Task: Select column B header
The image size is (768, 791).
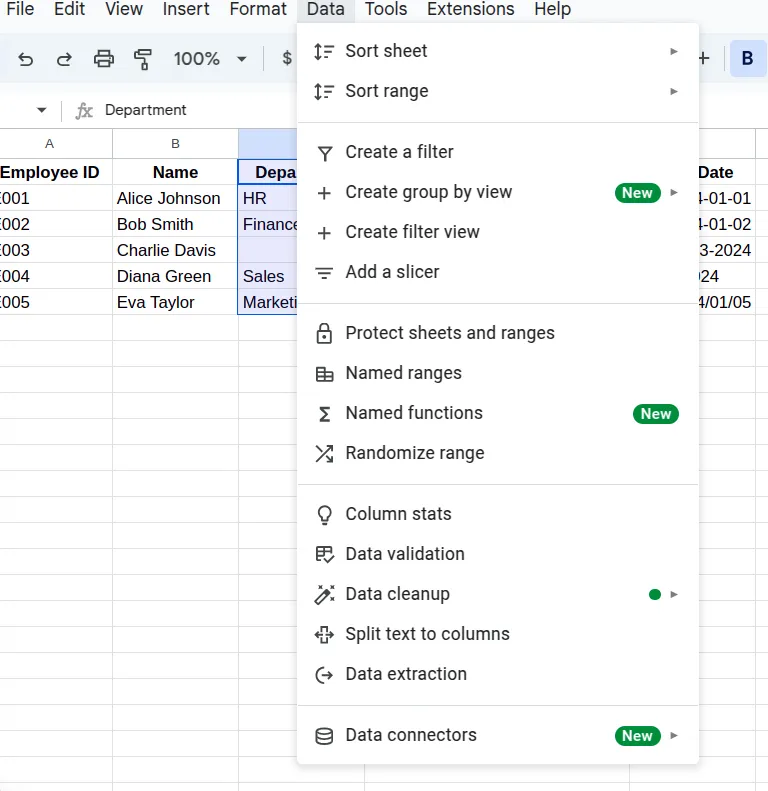Action: tap(175, 144)
